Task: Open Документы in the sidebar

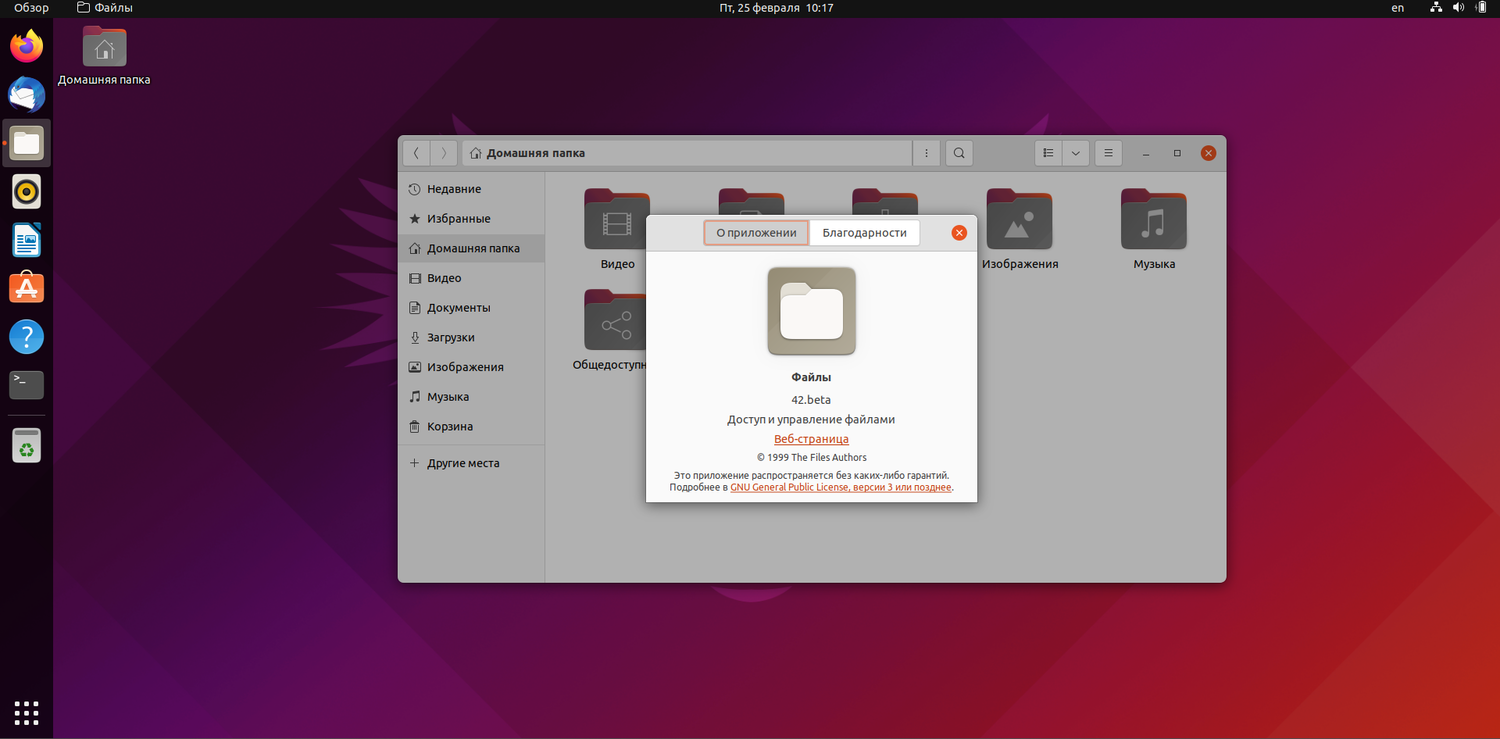Action: click(x=471, y=308)
